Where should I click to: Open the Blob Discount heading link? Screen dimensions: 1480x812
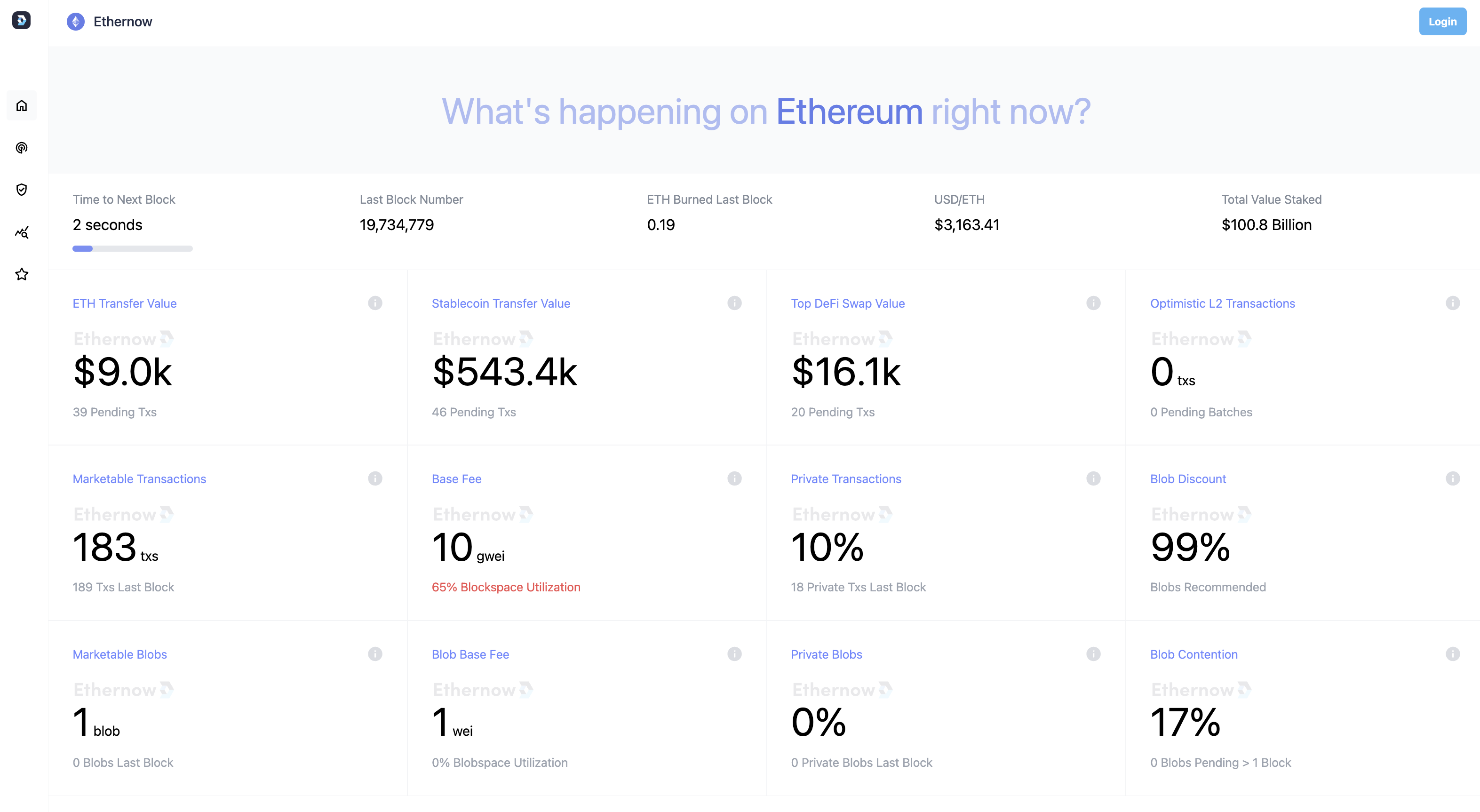[1187, 479]
